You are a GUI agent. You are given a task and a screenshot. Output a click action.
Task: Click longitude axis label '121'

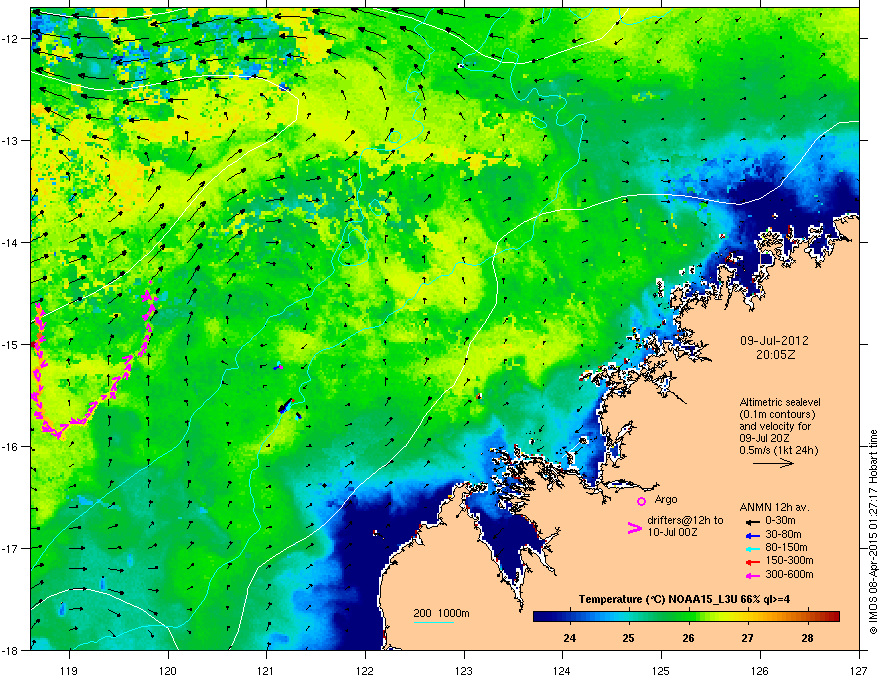tap(267, 670)
